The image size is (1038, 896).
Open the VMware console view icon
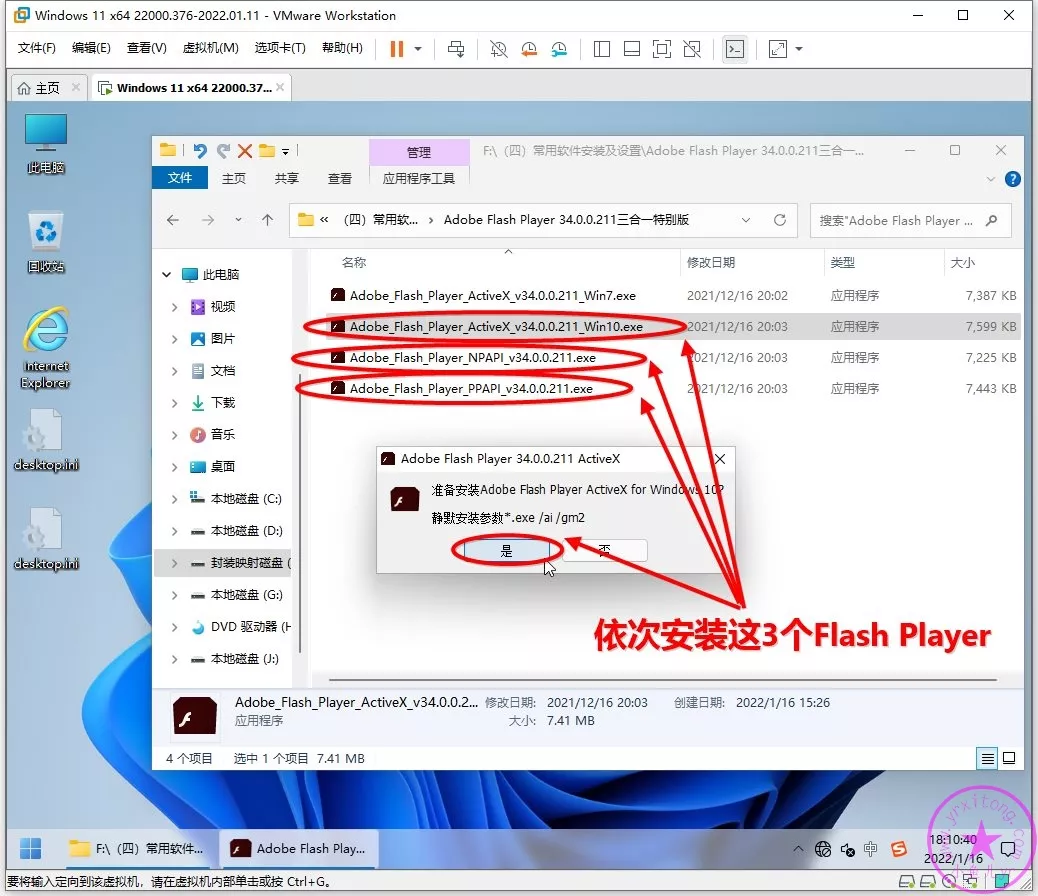(x=735, y=48)
